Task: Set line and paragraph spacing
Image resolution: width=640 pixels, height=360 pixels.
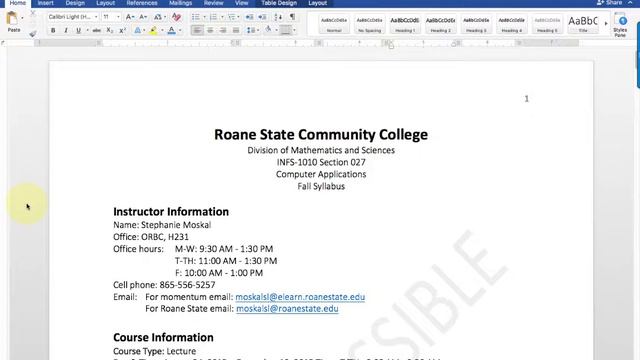Action: [x=251, y=30]
